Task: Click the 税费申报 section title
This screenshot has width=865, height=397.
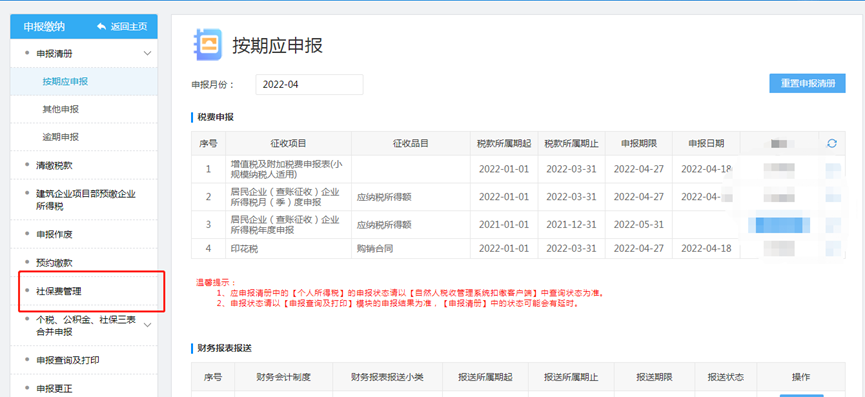Action: (x=216, y=117)
